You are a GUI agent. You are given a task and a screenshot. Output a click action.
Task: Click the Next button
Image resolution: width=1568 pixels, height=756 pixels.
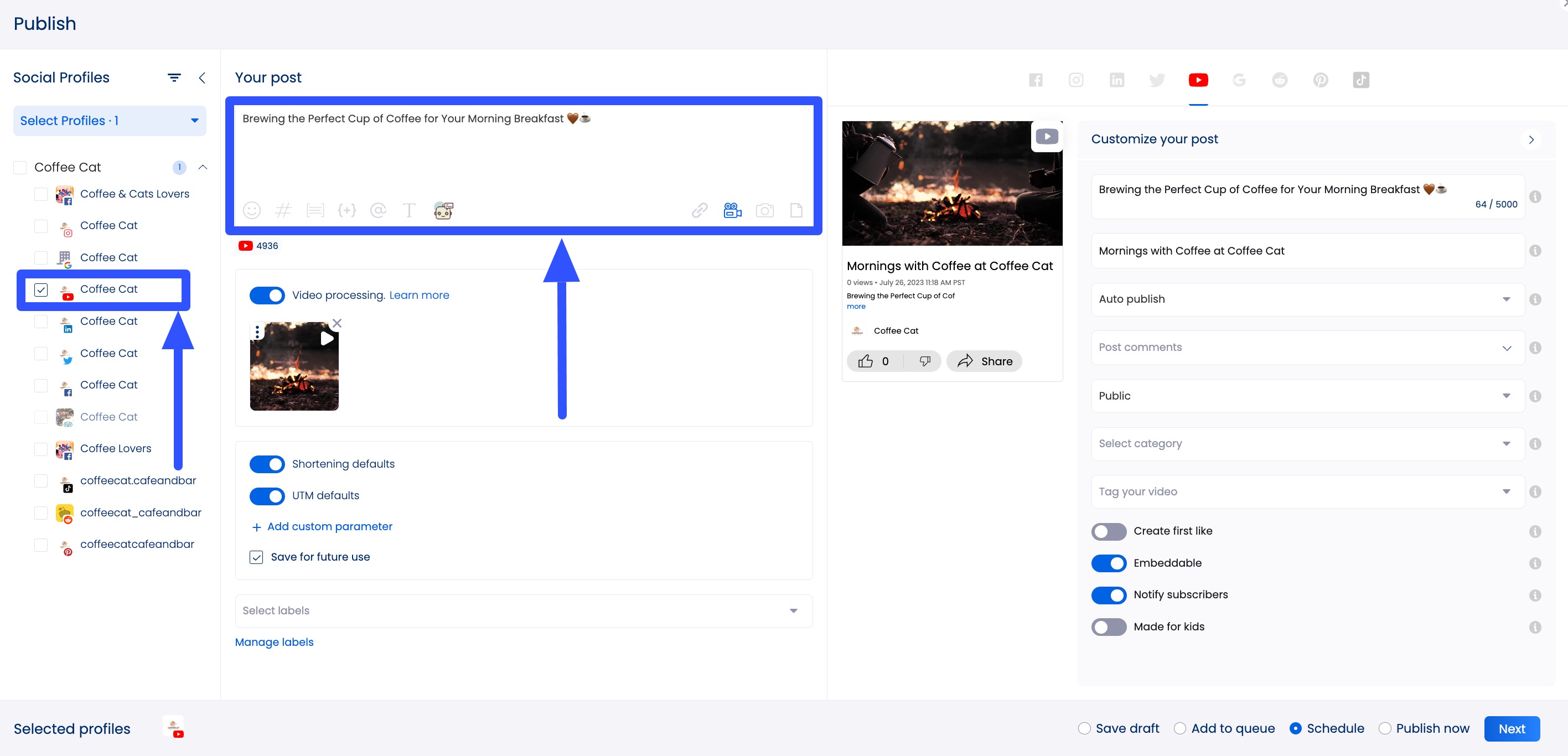pos(1512,729)
